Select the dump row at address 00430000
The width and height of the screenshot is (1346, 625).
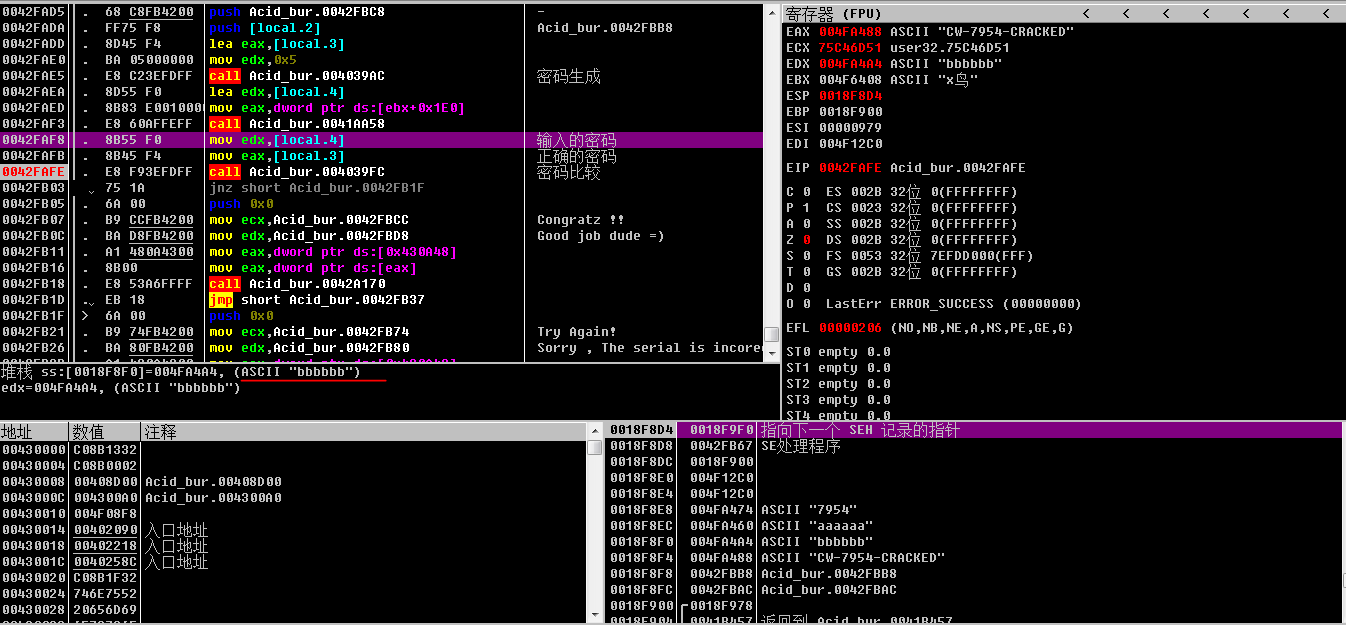click(293, 450)
